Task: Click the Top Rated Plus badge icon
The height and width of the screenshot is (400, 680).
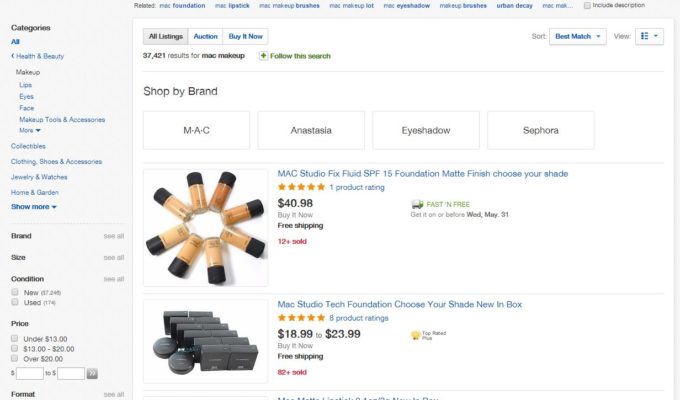Action: point(415,335)
